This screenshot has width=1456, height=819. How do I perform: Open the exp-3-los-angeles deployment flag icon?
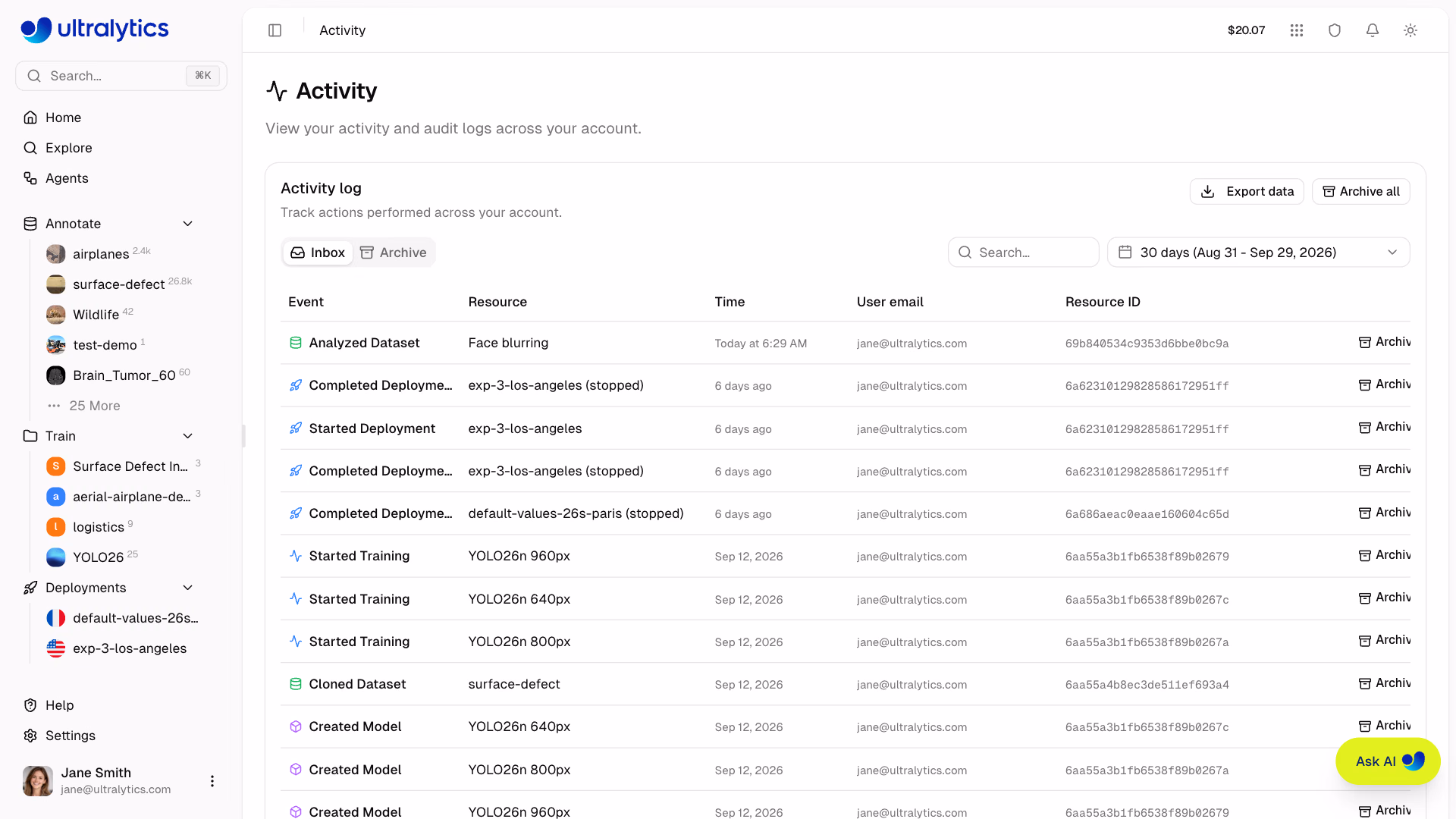pos(56,648)
